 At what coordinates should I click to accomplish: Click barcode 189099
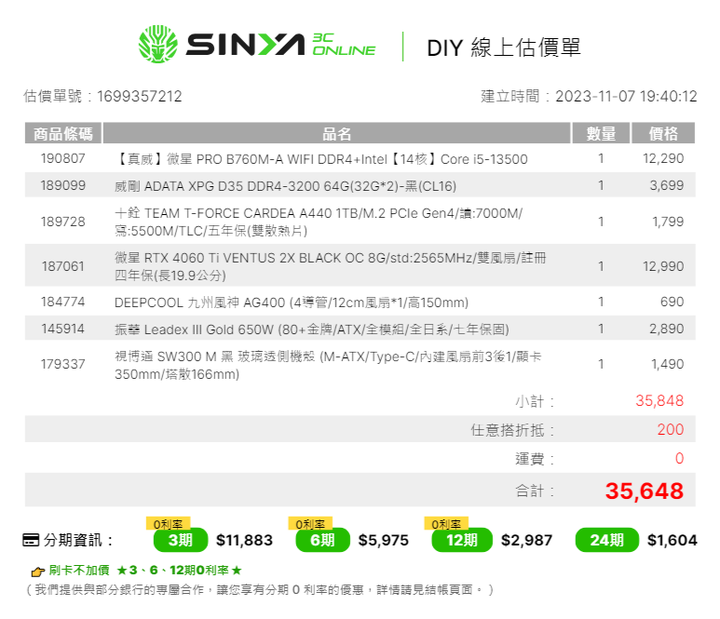pos(63,186)
